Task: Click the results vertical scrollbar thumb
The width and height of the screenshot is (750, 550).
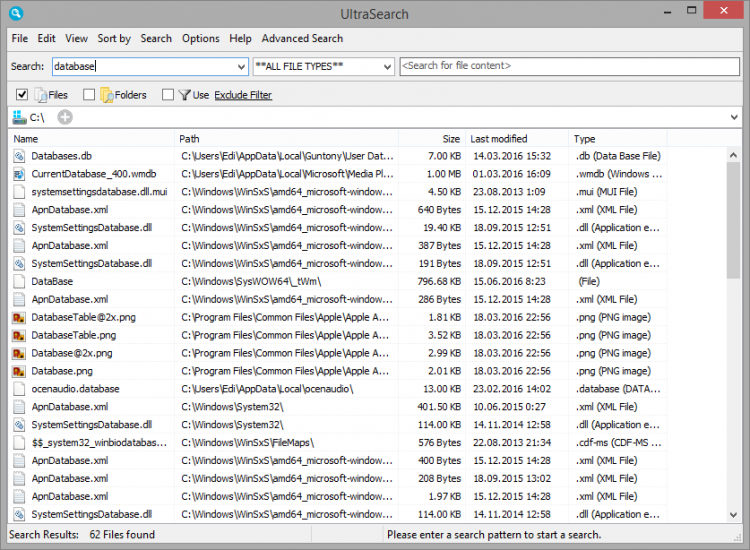Action: click(x=733, y=220)
